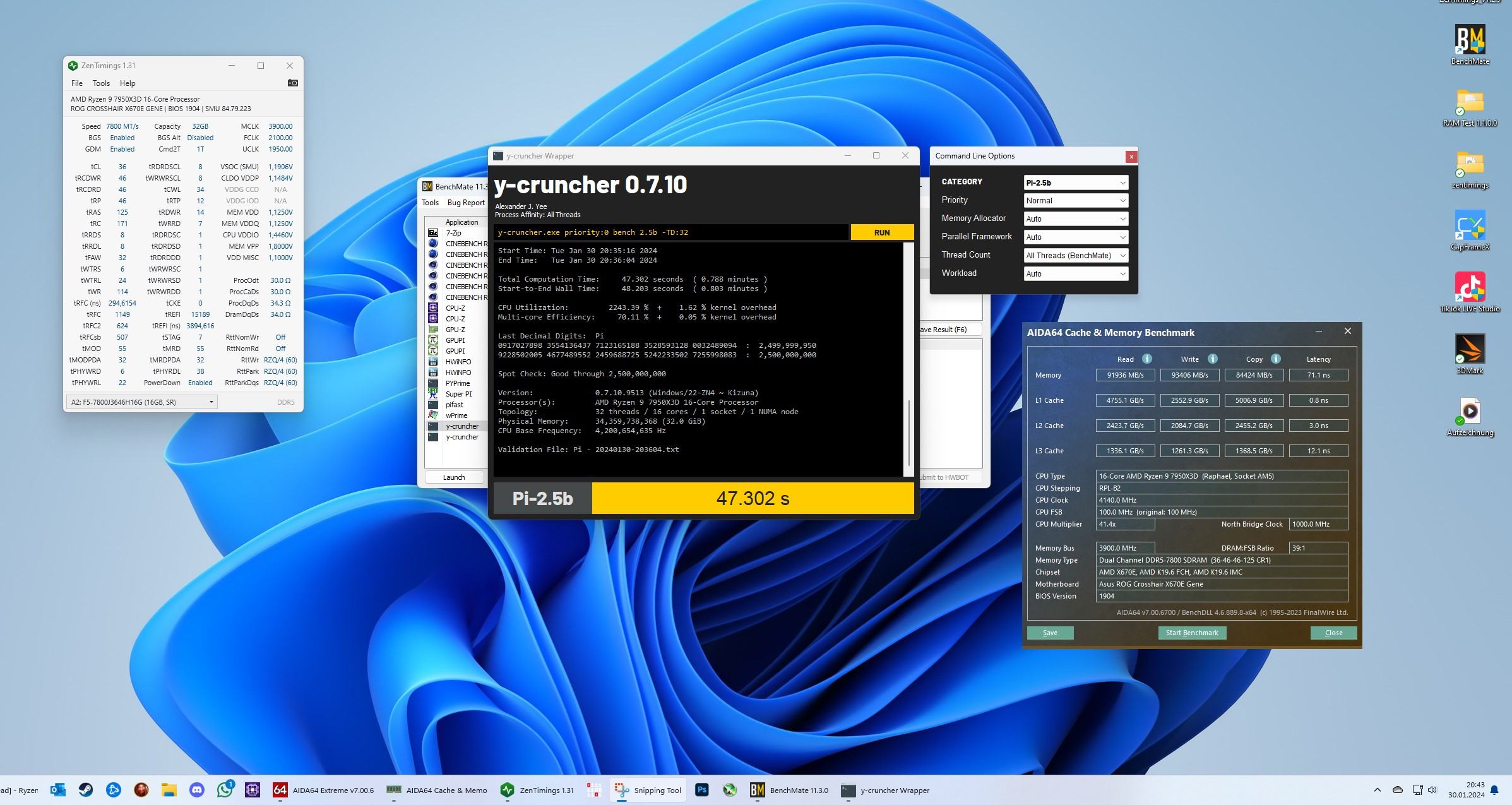Click the AIDA64 Read info icon

(x=1147, y=359)
